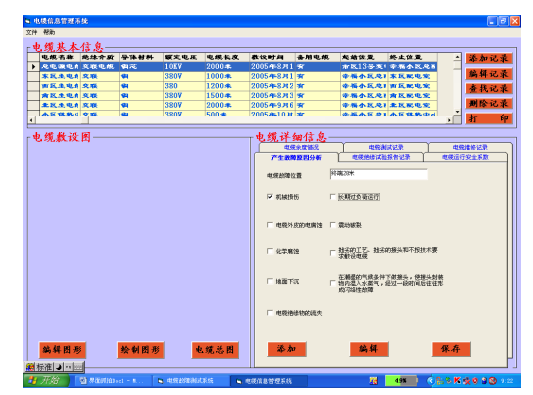Switch to the 电缆测试记录 tab
533x395 pixels.
pyautogui.click(x=386, y=147)
